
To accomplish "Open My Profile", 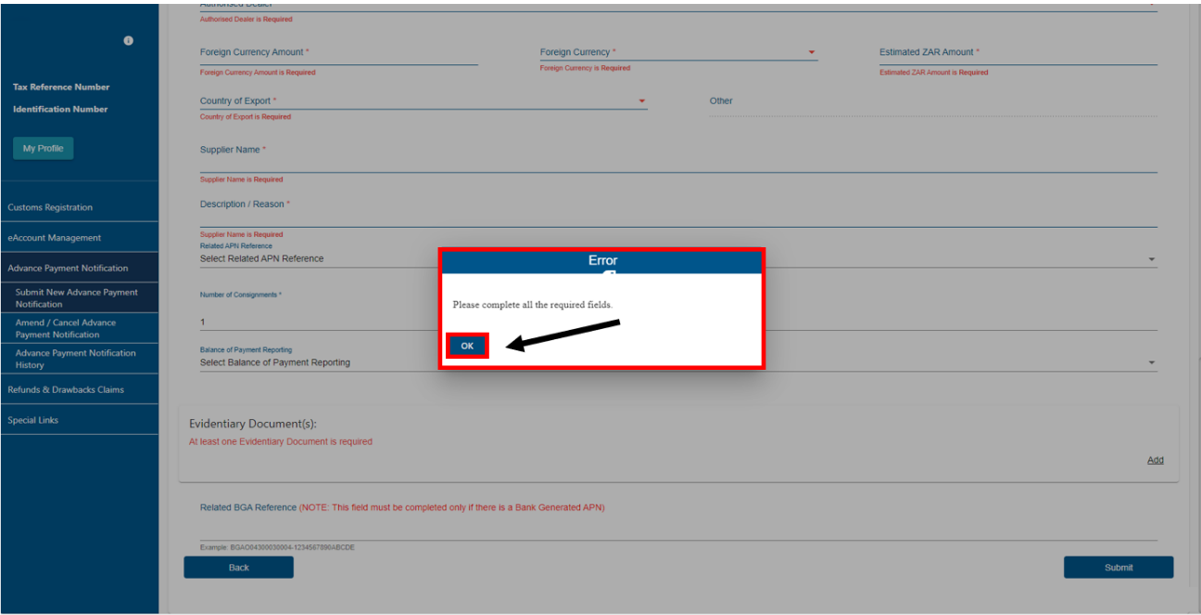I will coord(43,148).
